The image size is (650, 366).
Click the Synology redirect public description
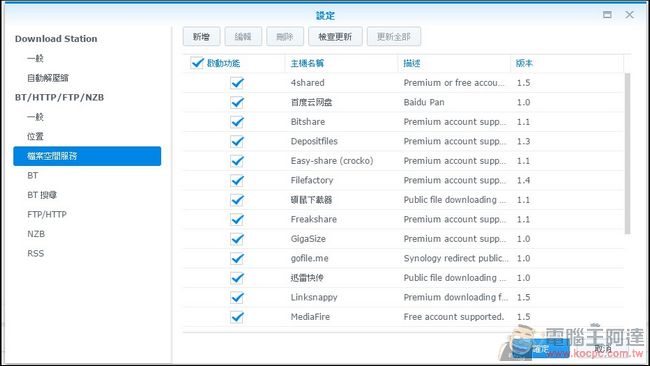point(456,258)
